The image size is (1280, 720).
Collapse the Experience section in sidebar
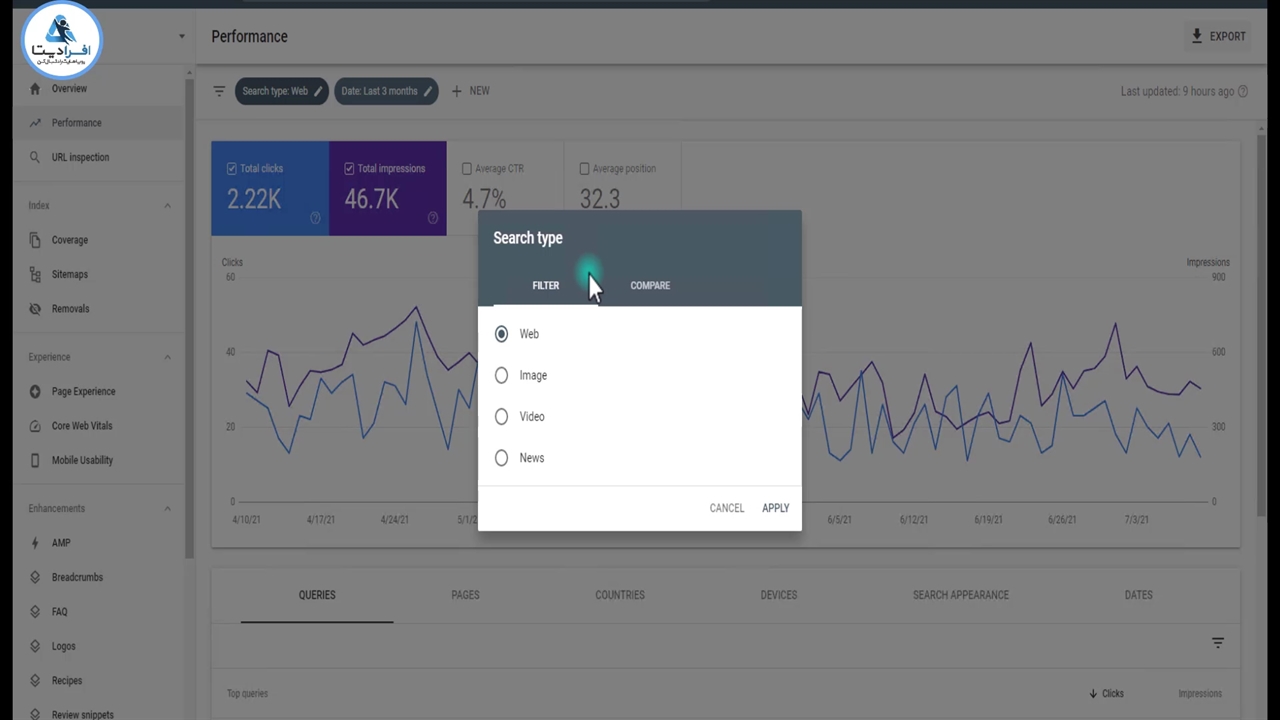(x=167, y=357)
